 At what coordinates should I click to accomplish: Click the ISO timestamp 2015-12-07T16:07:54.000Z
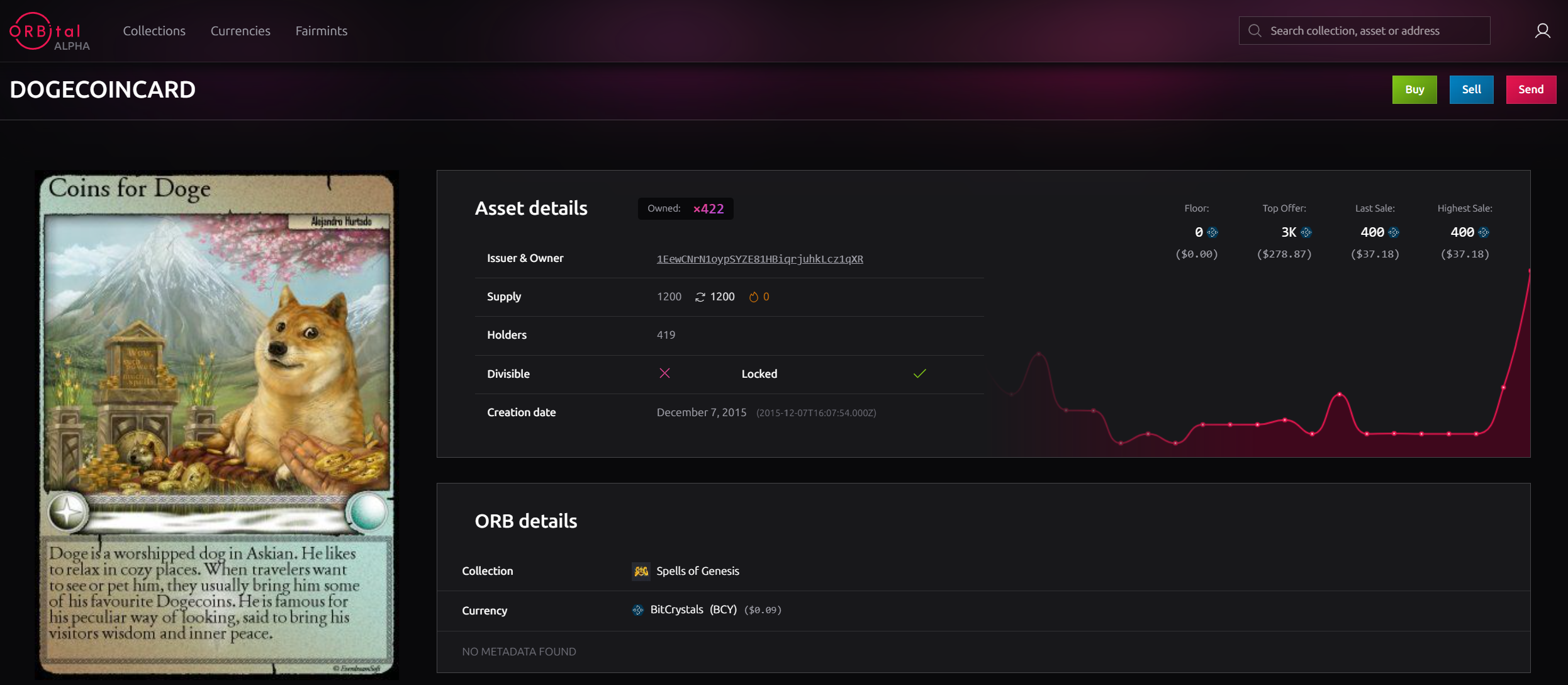(x=816, y=413)
